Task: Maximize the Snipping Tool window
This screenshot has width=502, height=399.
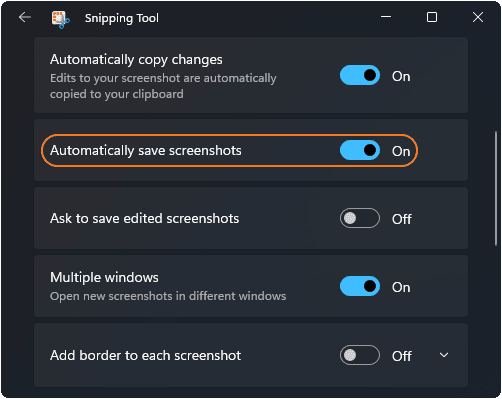Action: [x=432, y=17]
